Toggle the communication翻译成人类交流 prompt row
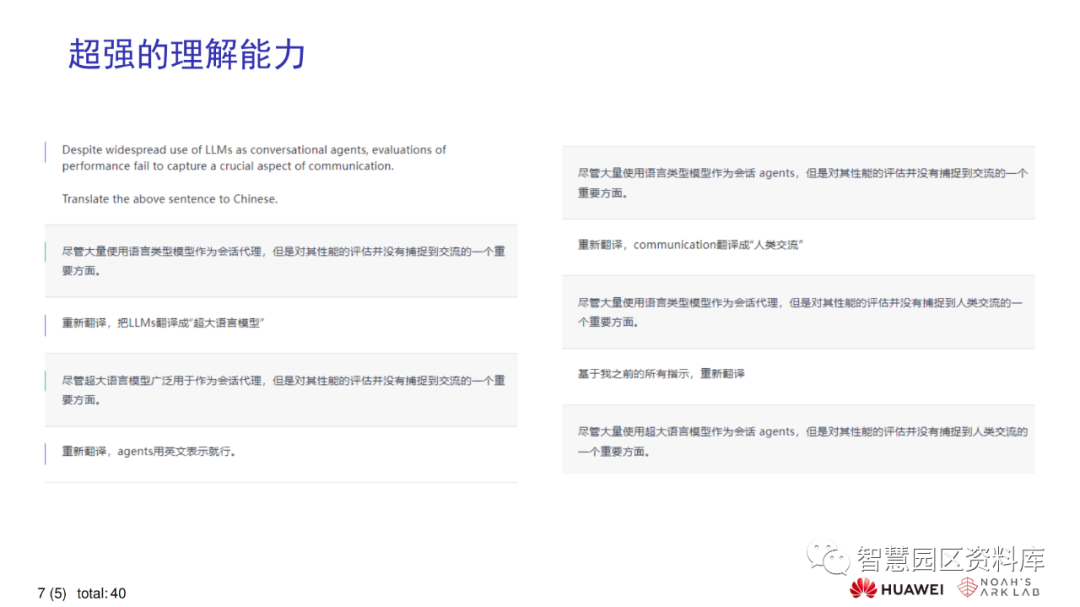 coord(800,243)
